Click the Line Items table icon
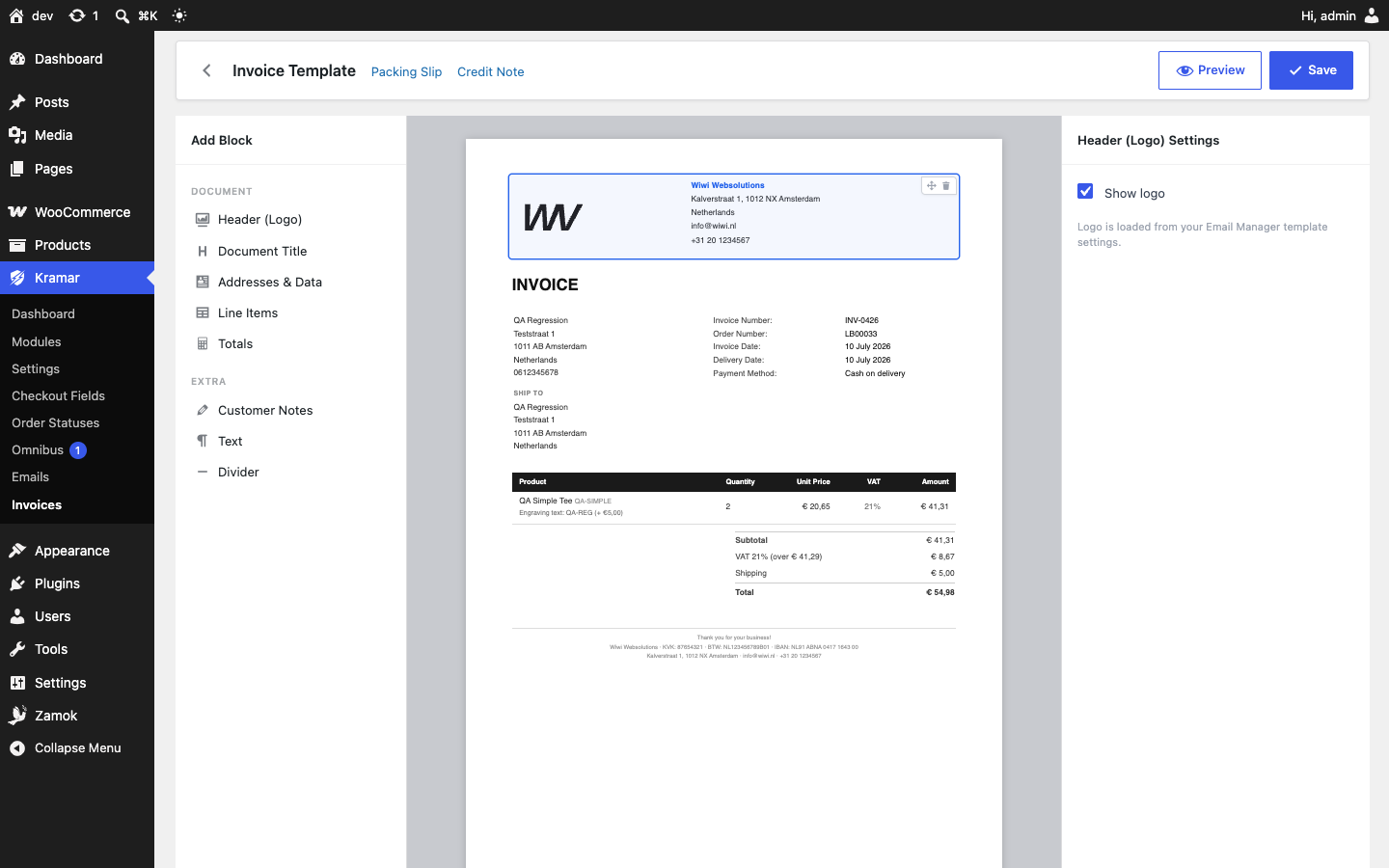Image resolution: width=1389 pixels, height=868 pixels. [203, 312]
